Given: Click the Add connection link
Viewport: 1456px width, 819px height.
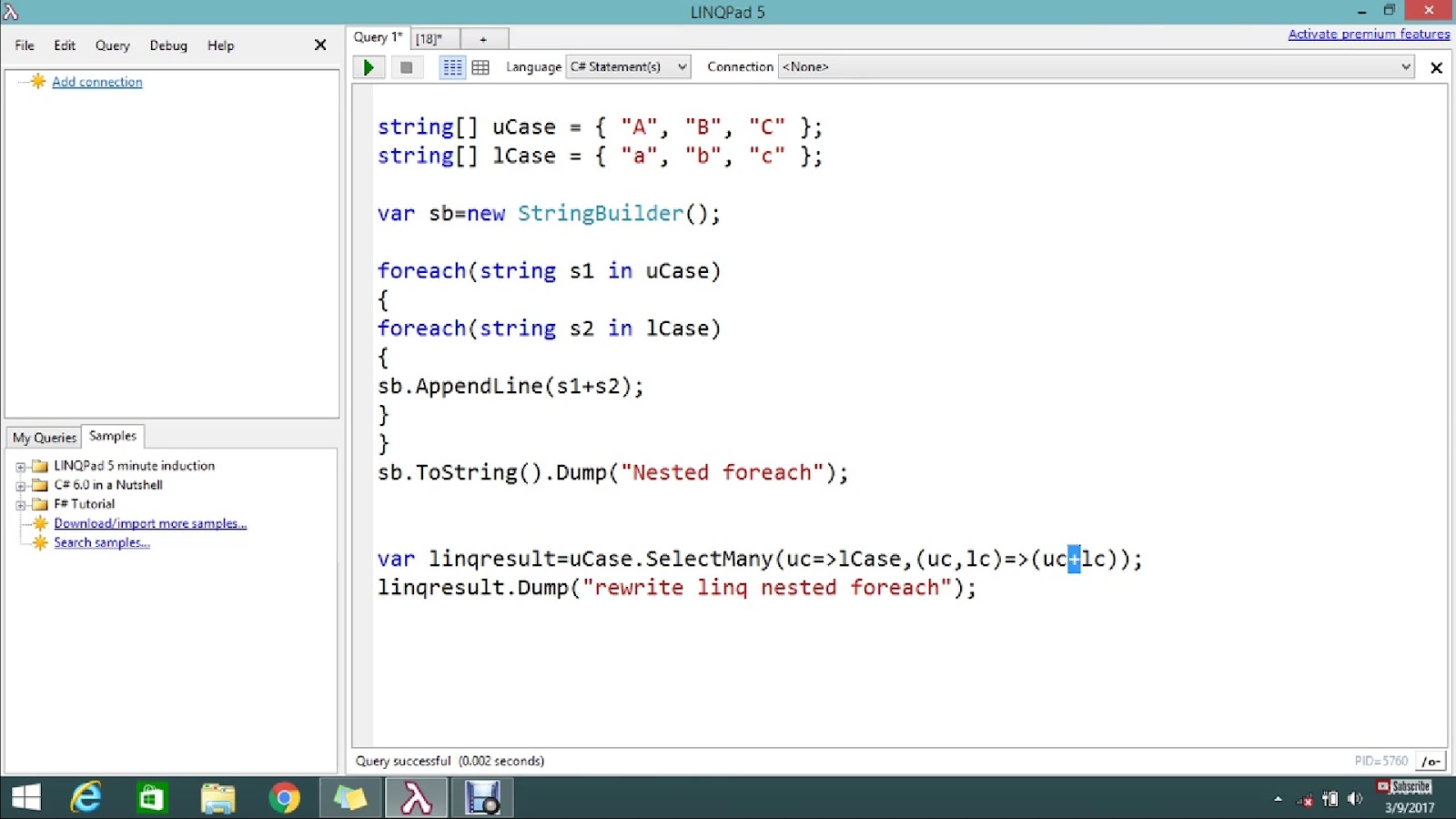Looking at the screenshot, I should 96,81.
